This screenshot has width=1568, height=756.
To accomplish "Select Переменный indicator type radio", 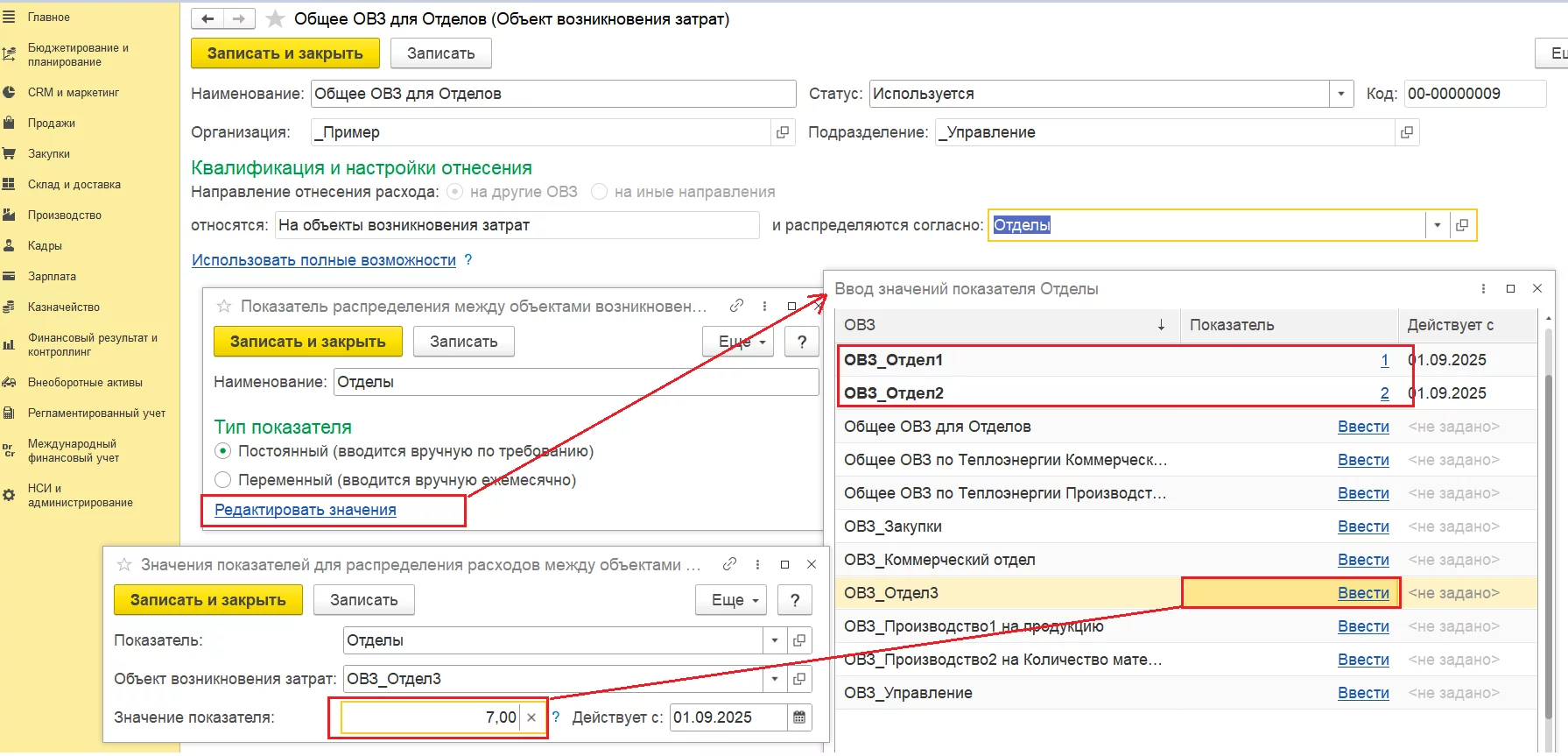I will coord(223,480).
